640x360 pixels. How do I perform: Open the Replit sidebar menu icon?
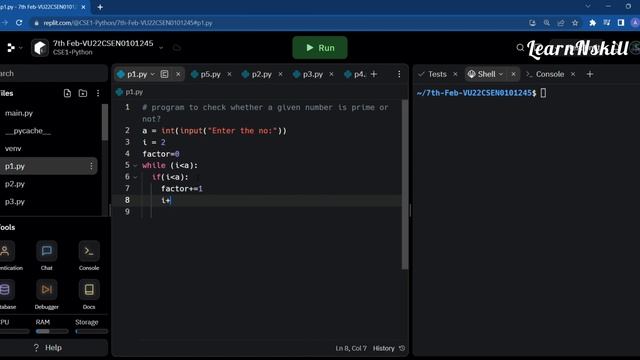tap(11, 48)
